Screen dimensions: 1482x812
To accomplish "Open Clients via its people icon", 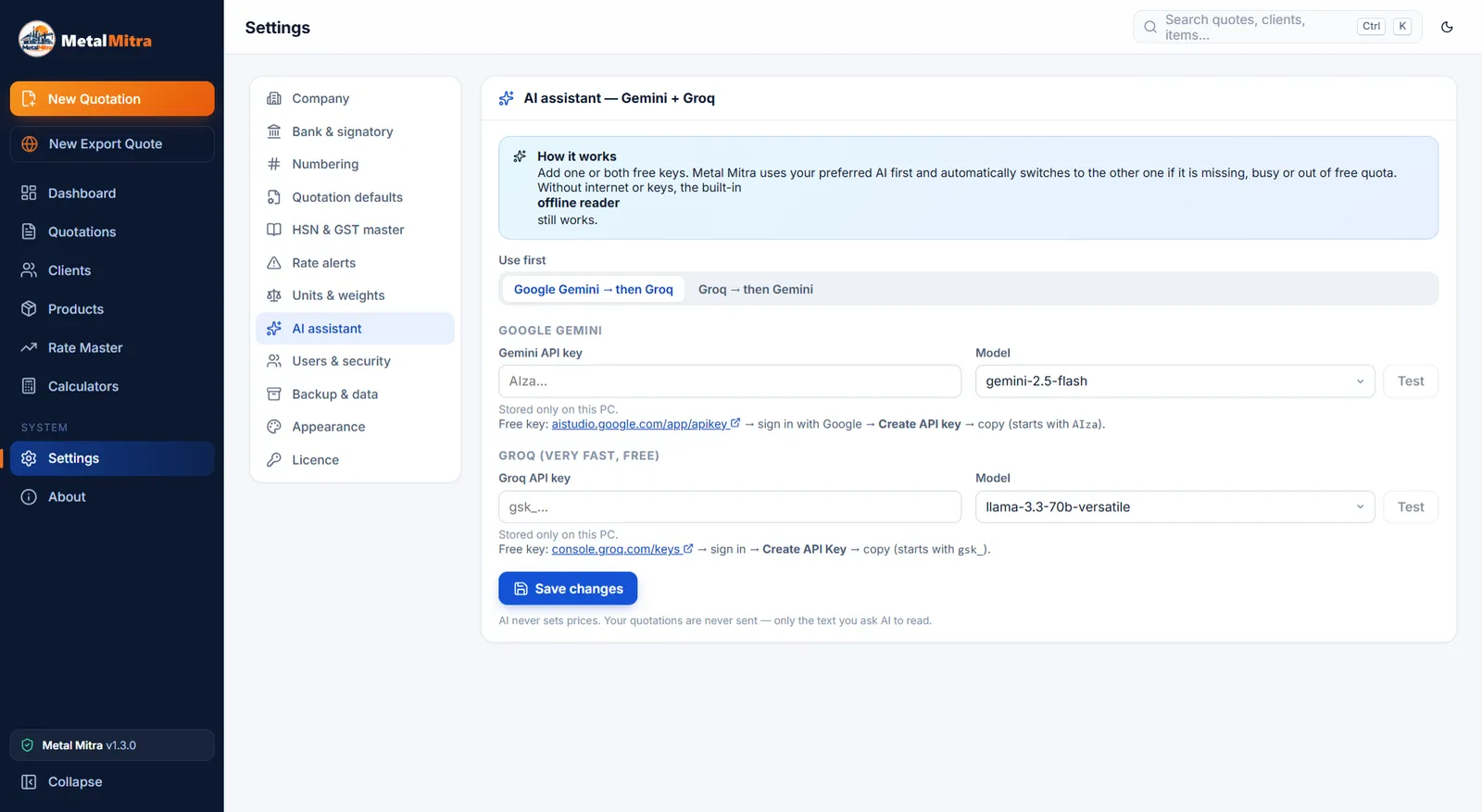I will [29, 270].
